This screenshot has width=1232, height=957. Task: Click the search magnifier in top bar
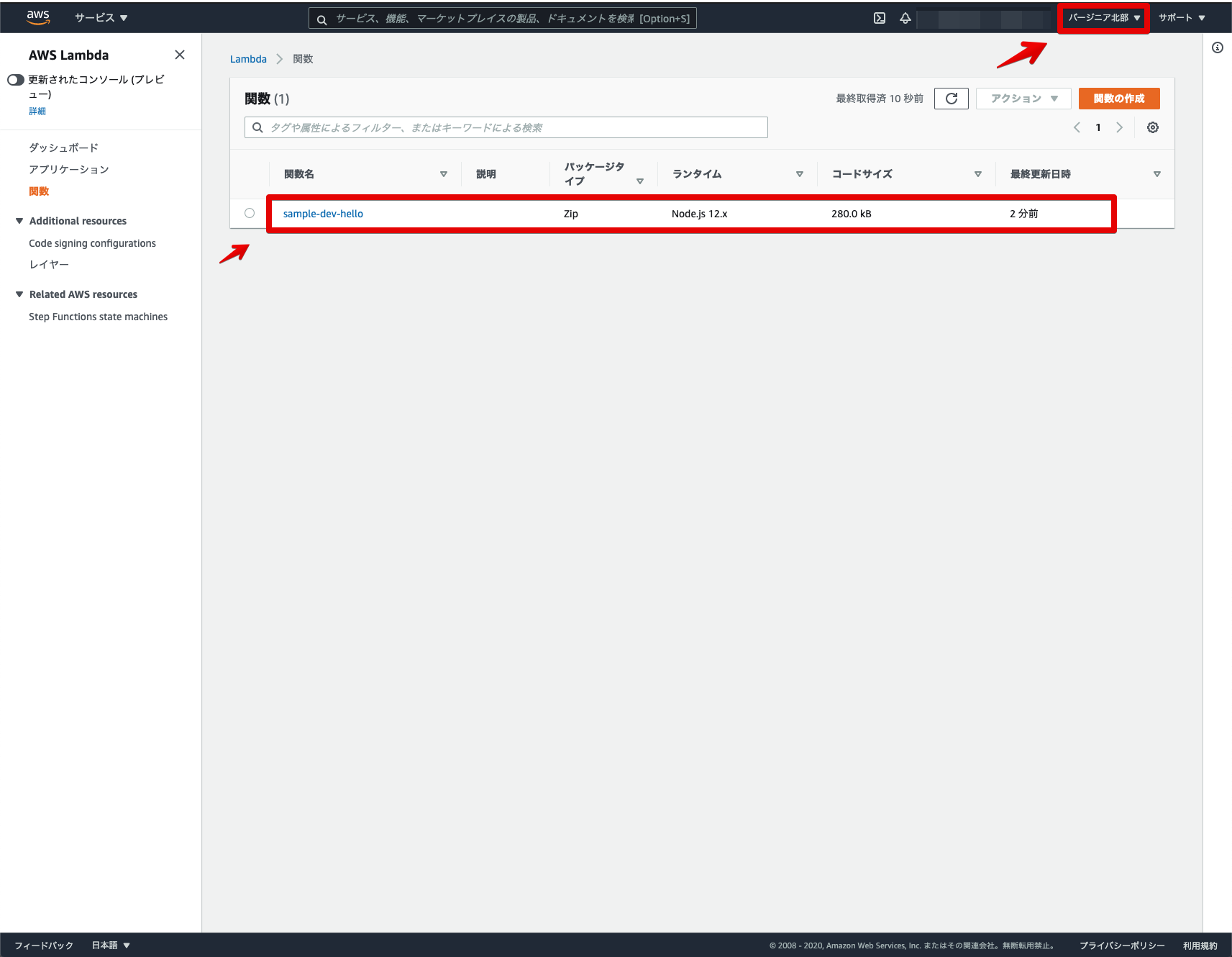[322, 19]
